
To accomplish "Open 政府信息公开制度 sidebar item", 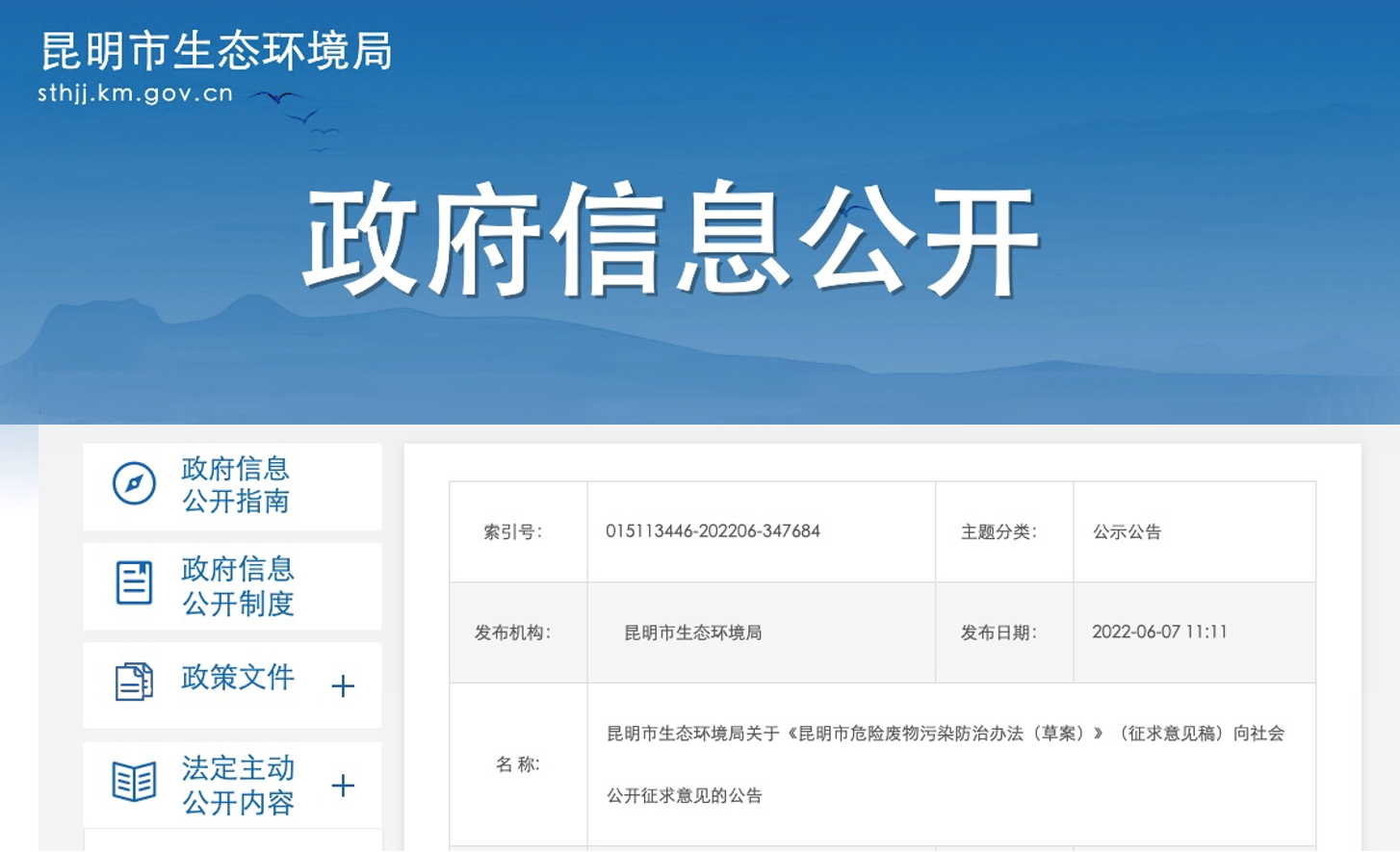I will (232, 586).
